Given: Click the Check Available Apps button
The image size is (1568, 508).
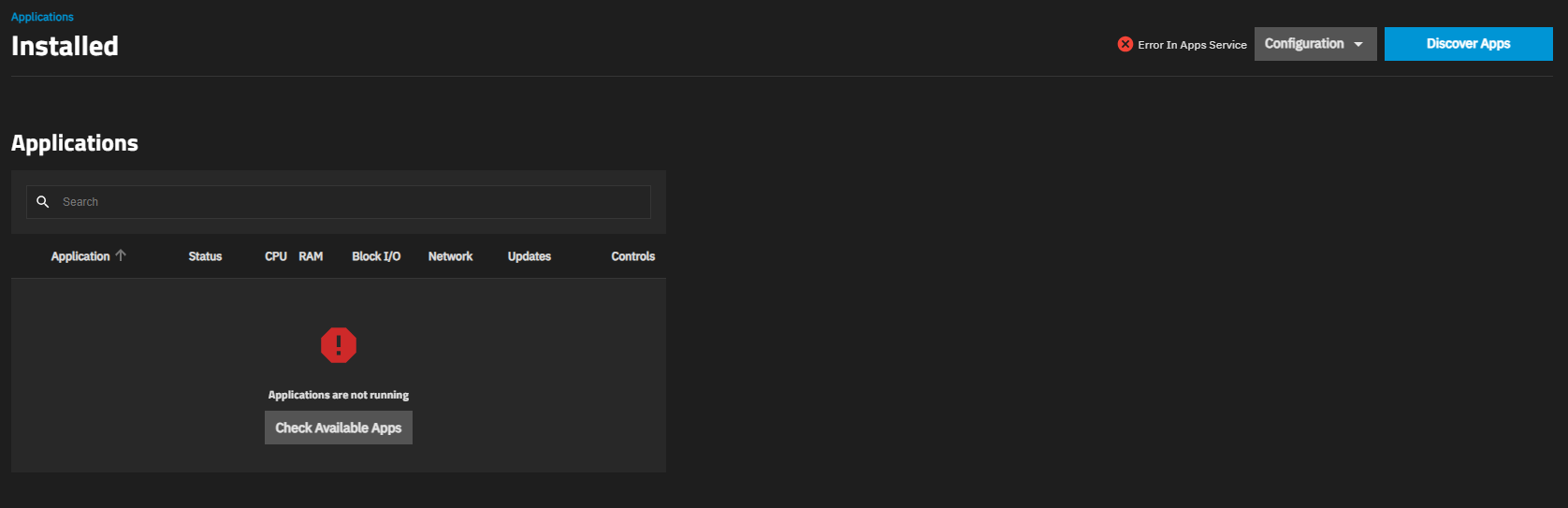Looking at the screenshot, I should click(x=339, y=428).
